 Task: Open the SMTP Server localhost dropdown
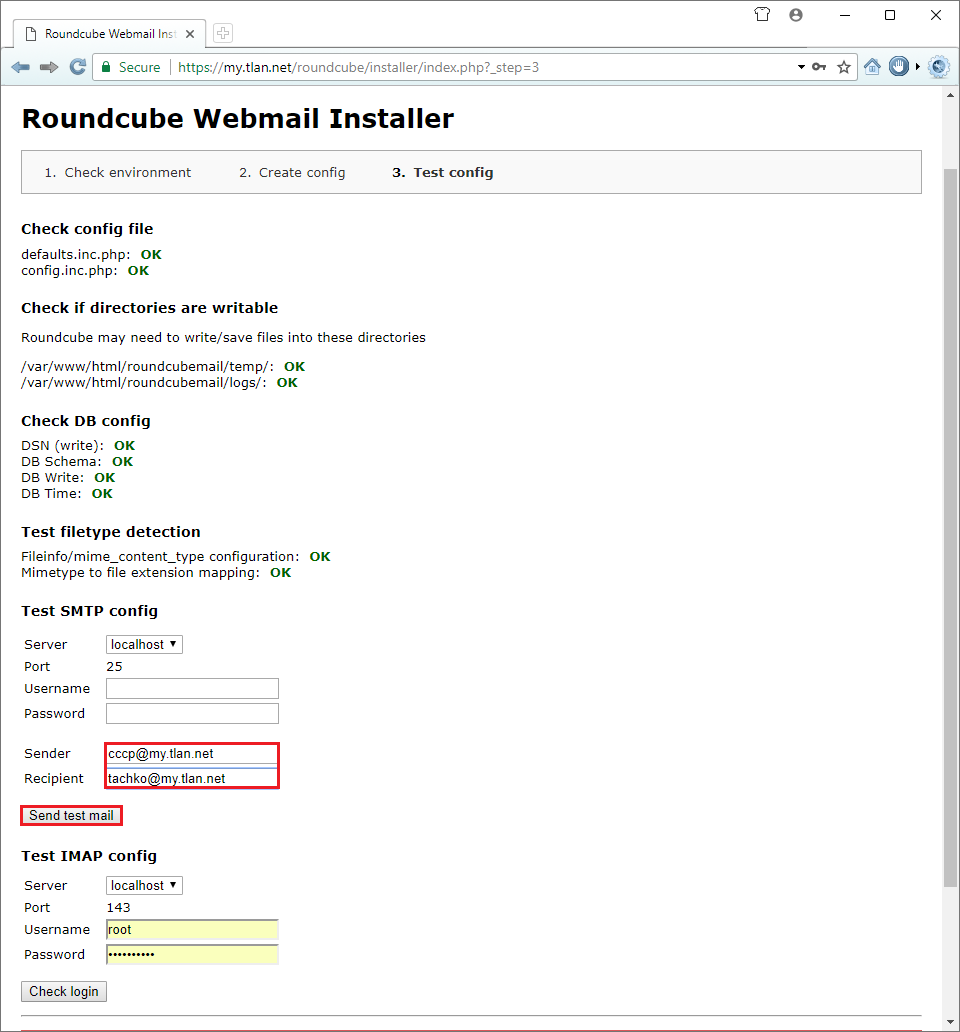(144, 644)
